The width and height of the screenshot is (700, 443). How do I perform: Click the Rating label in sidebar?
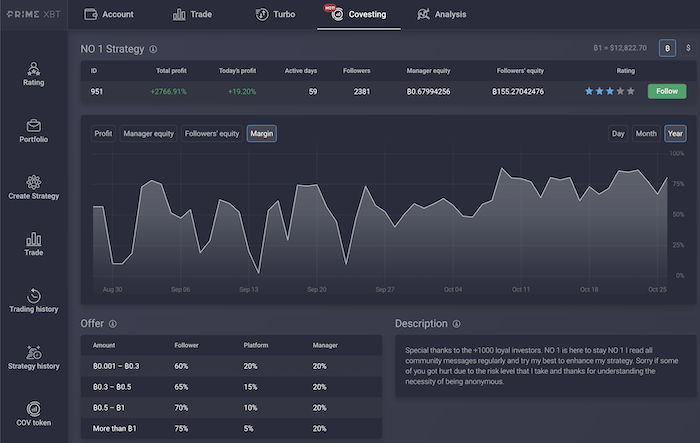33,83
